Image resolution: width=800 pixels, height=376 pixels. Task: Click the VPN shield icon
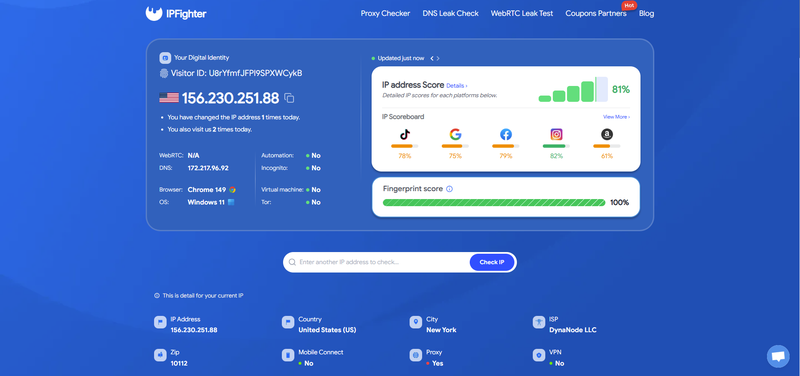(539, 355)
